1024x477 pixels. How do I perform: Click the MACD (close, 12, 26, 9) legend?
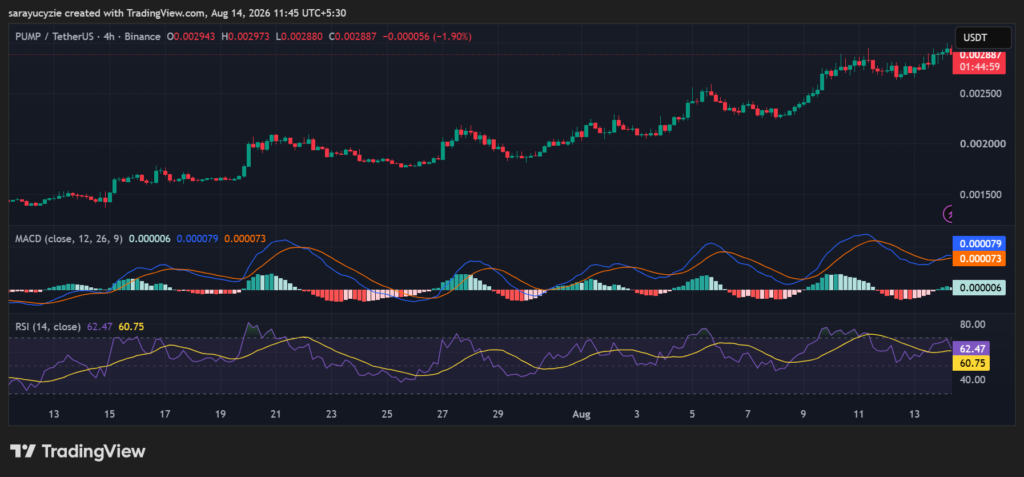coord(69,239)
